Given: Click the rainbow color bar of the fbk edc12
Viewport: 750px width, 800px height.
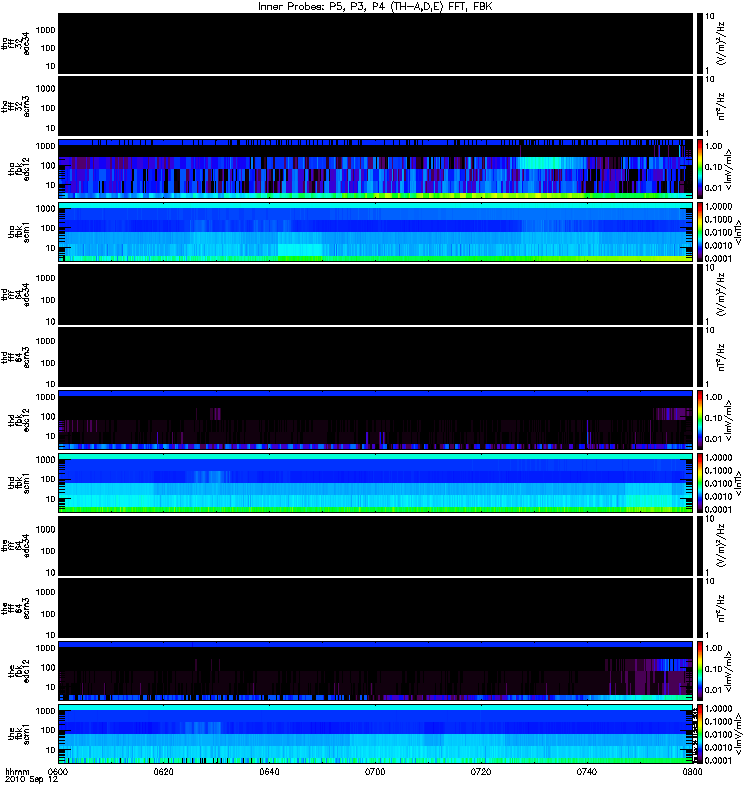Looking at the screenshot, I should (699, 671).
